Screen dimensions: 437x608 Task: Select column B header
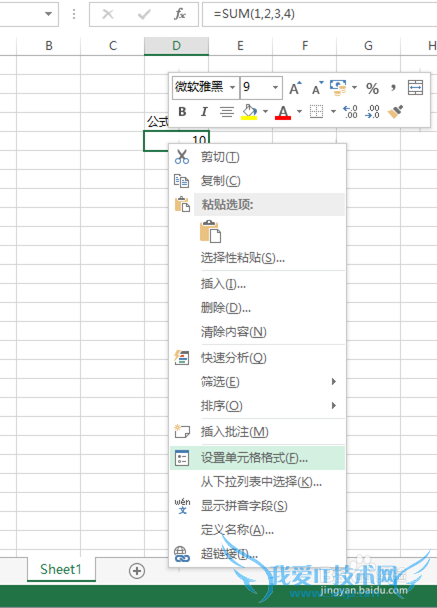click(49, 46)
